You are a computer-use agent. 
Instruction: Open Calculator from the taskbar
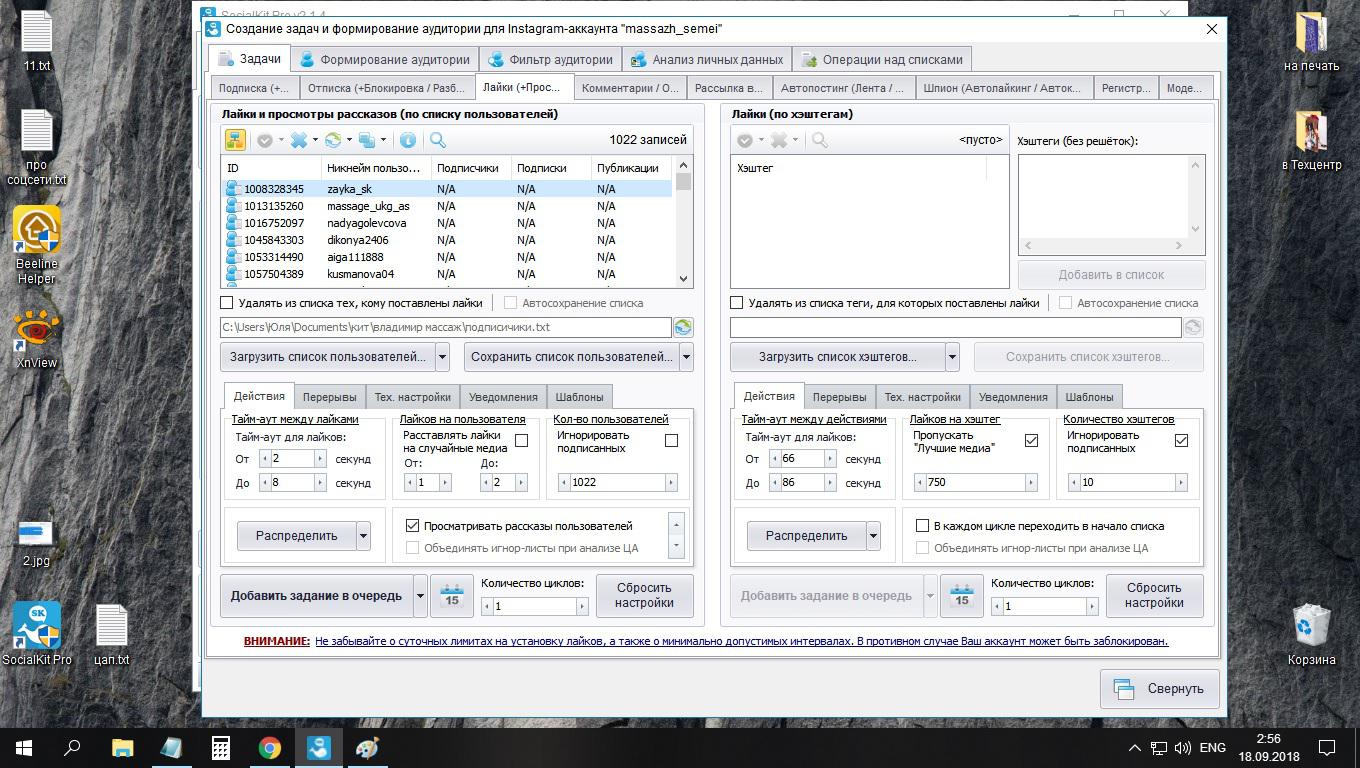[221, 747]
